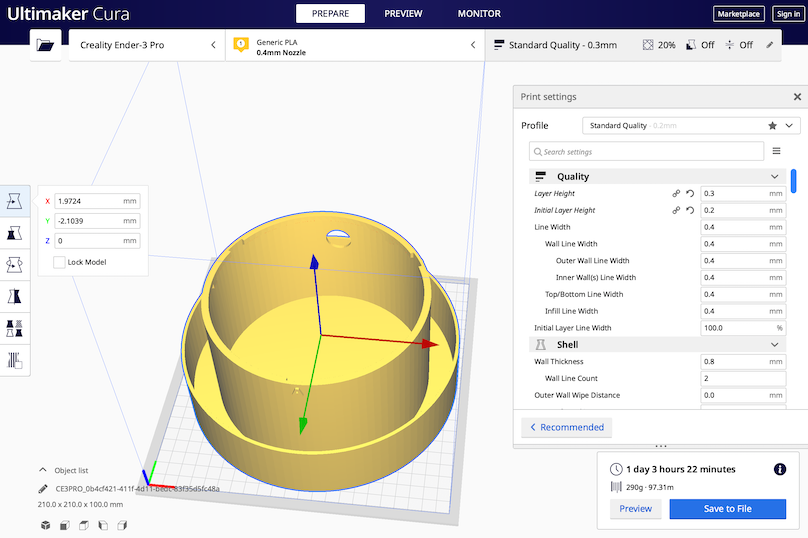Click pencil edit icon in settings summary bar

769,45
